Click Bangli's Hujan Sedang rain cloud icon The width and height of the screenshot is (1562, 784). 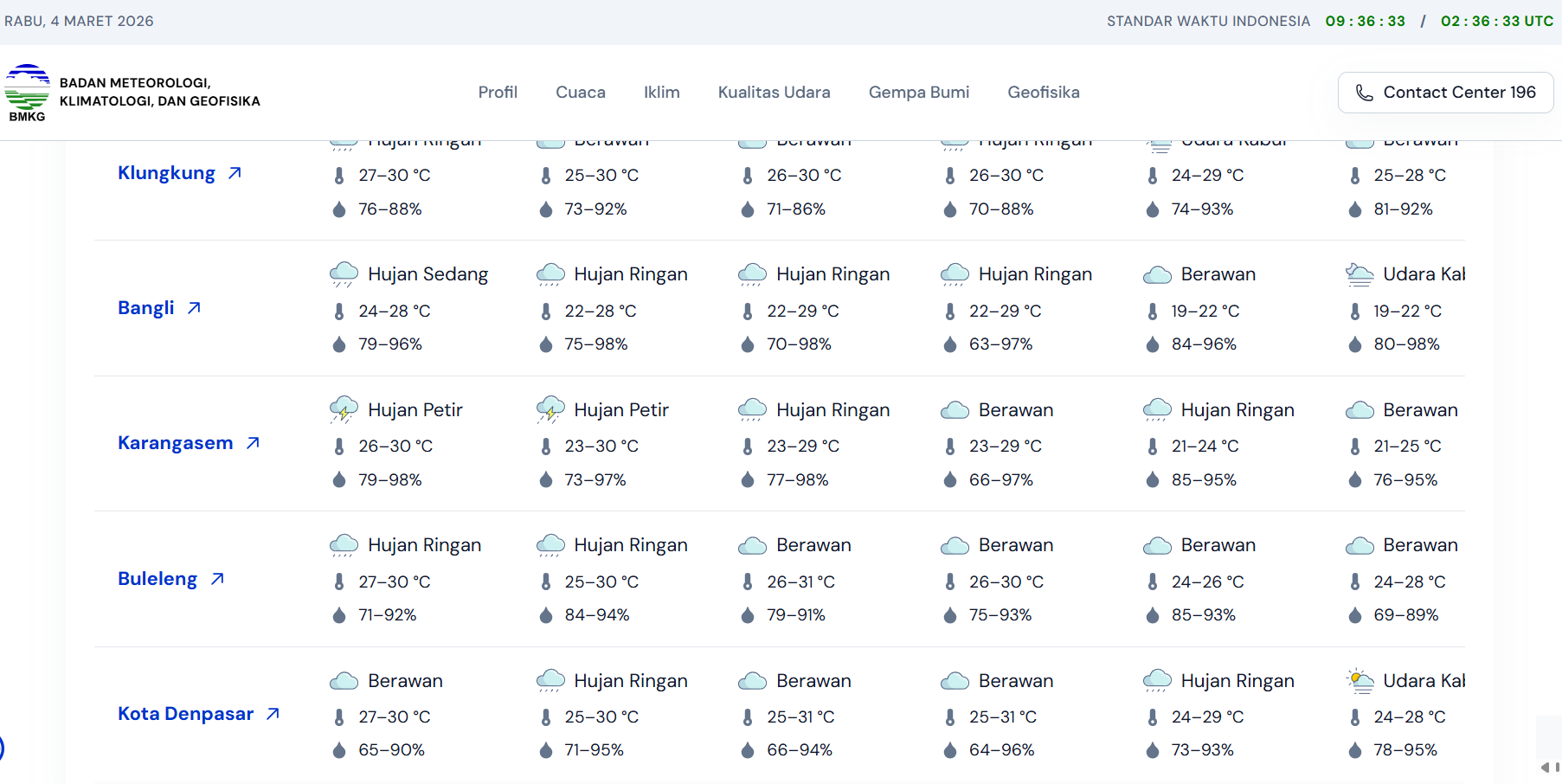point(344,275)
